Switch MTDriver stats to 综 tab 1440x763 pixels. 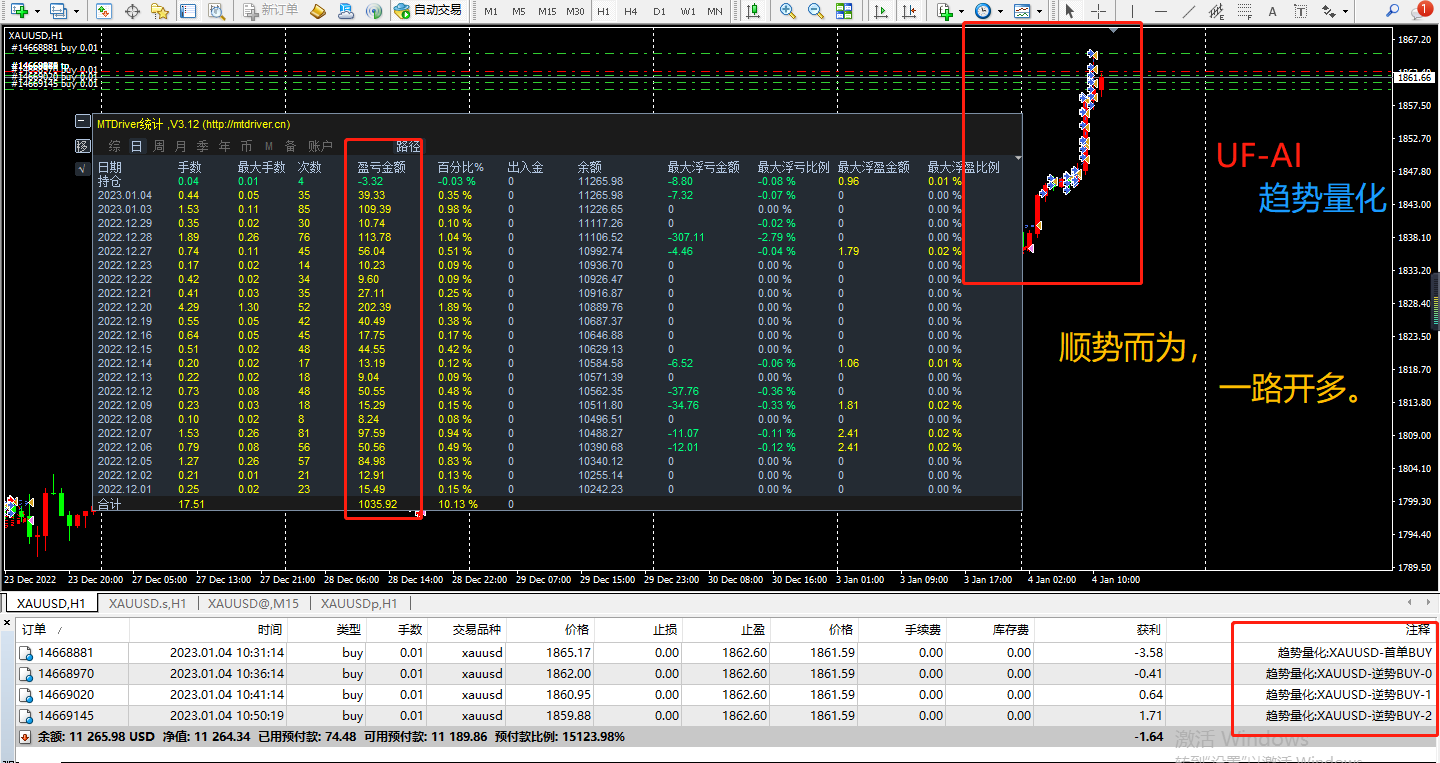[x=114, y=146]
